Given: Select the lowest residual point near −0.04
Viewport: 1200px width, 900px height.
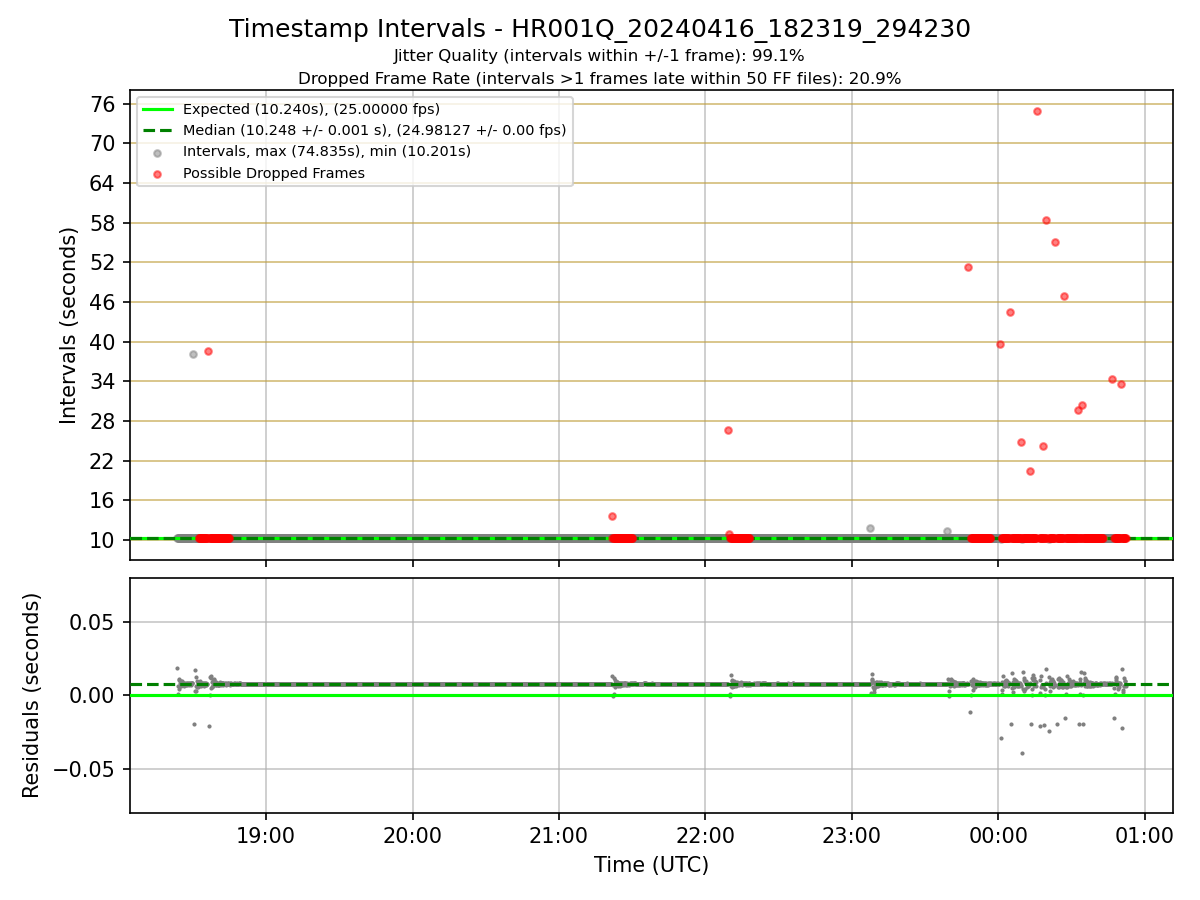Looking at the screenshot, I should click(x=1022, y=753).
